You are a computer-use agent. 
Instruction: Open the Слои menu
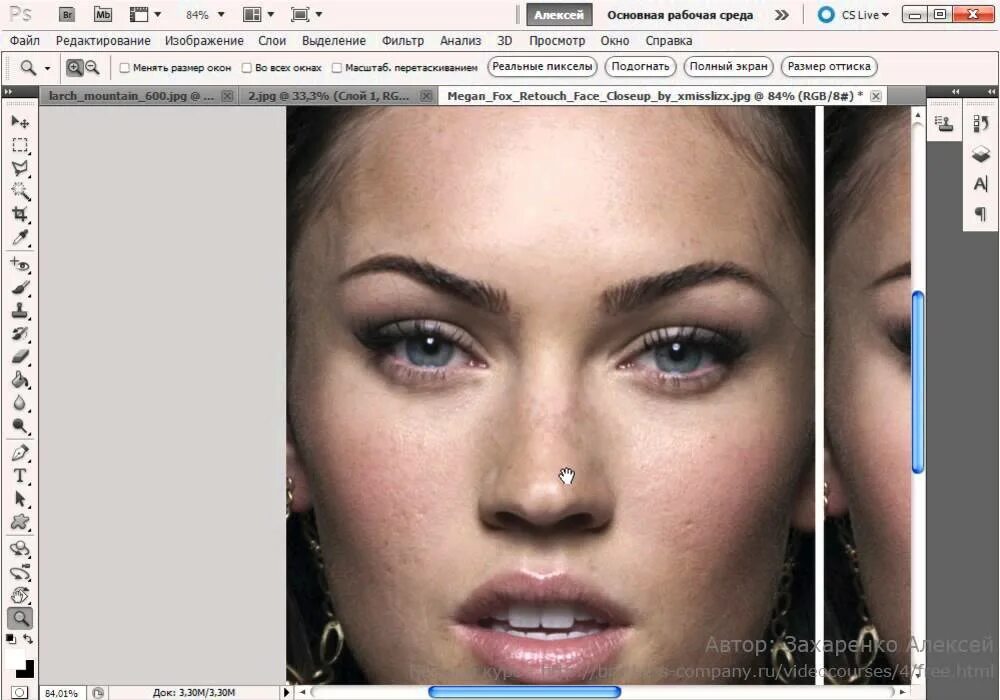[272, 41]
